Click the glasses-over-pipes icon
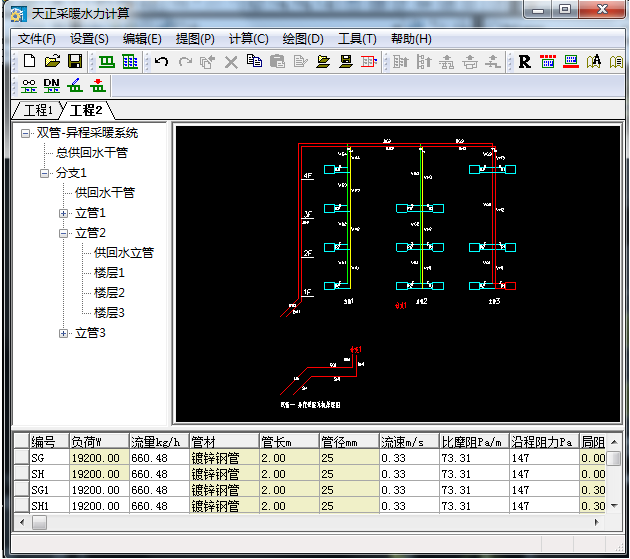This screenshot has width=630, height=559. (x=29, y=86)
